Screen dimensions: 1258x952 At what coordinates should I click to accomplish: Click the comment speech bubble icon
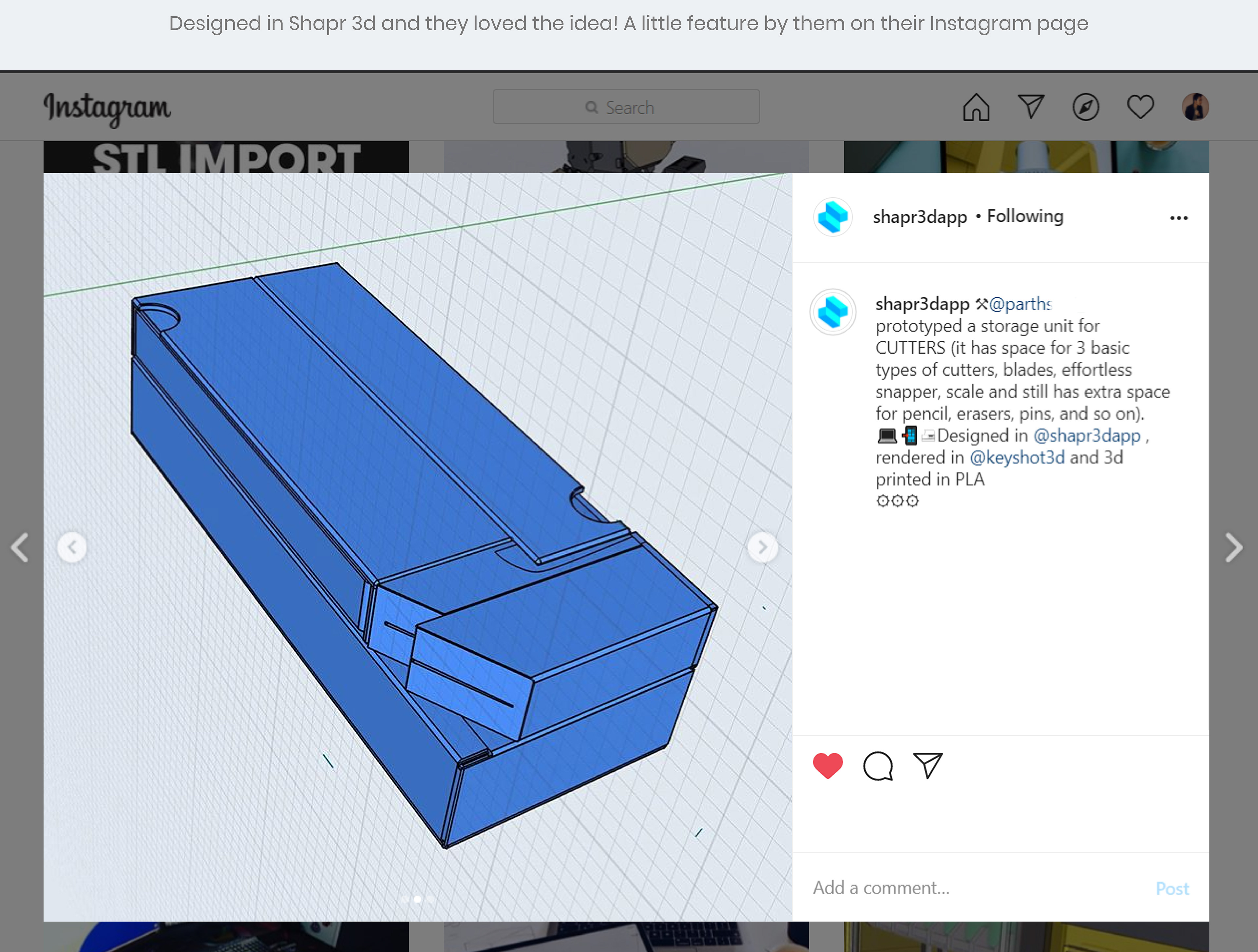click(x=878, y=766)
